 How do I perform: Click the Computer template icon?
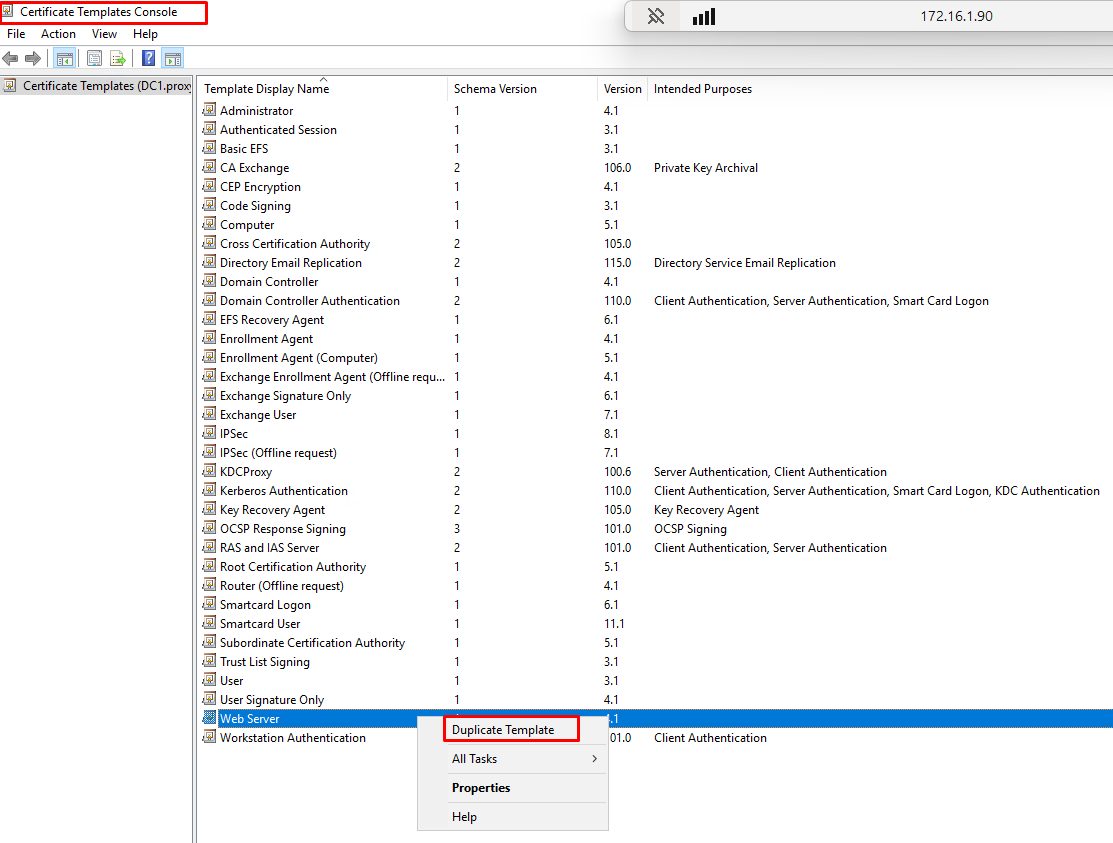coord(209,224)
